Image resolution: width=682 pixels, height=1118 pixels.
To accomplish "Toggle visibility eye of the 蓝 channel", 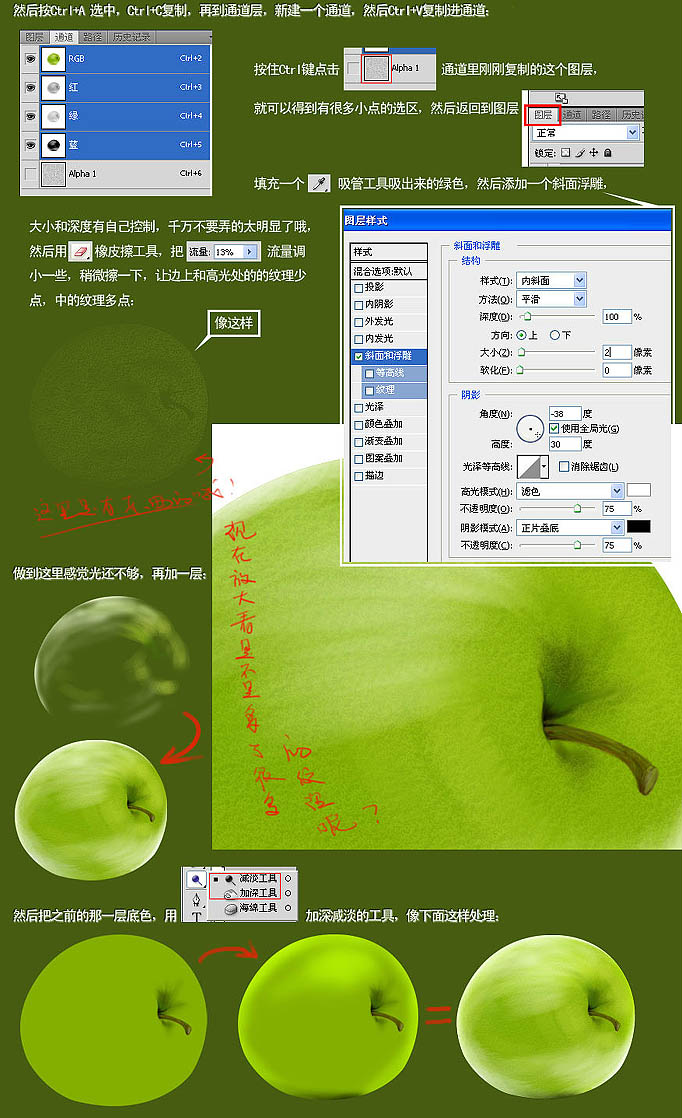I will click(31, 145).
